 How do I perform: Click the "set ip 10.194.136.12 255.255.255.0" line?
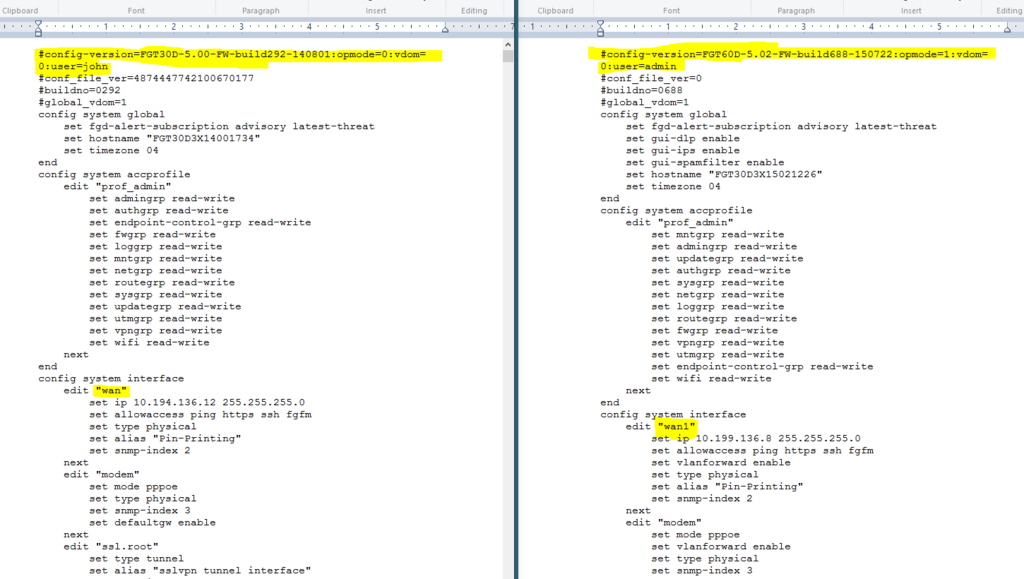click(197, 403)
